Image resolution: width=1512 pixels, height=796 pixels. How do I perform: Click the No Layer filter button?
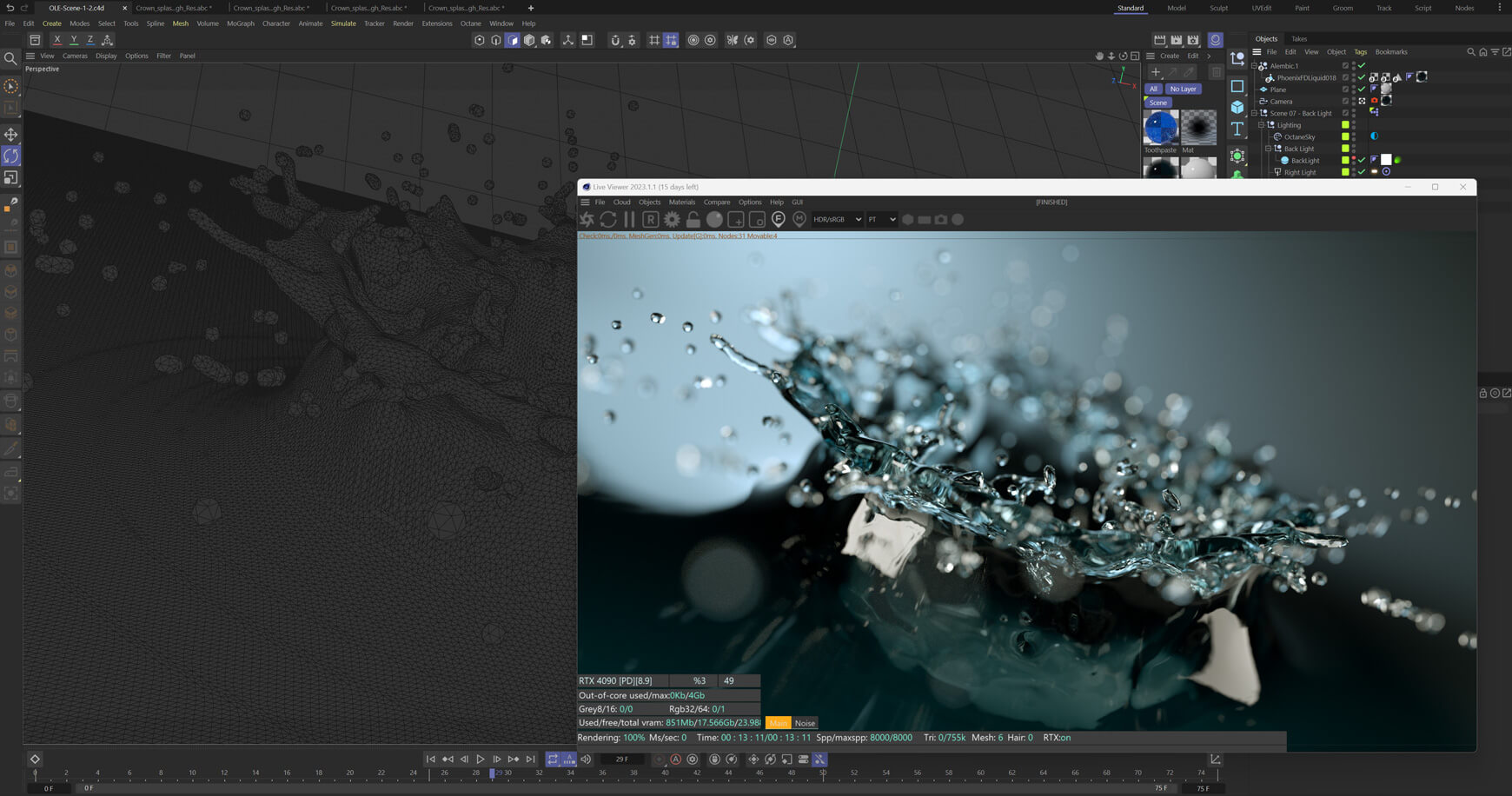1183,89
